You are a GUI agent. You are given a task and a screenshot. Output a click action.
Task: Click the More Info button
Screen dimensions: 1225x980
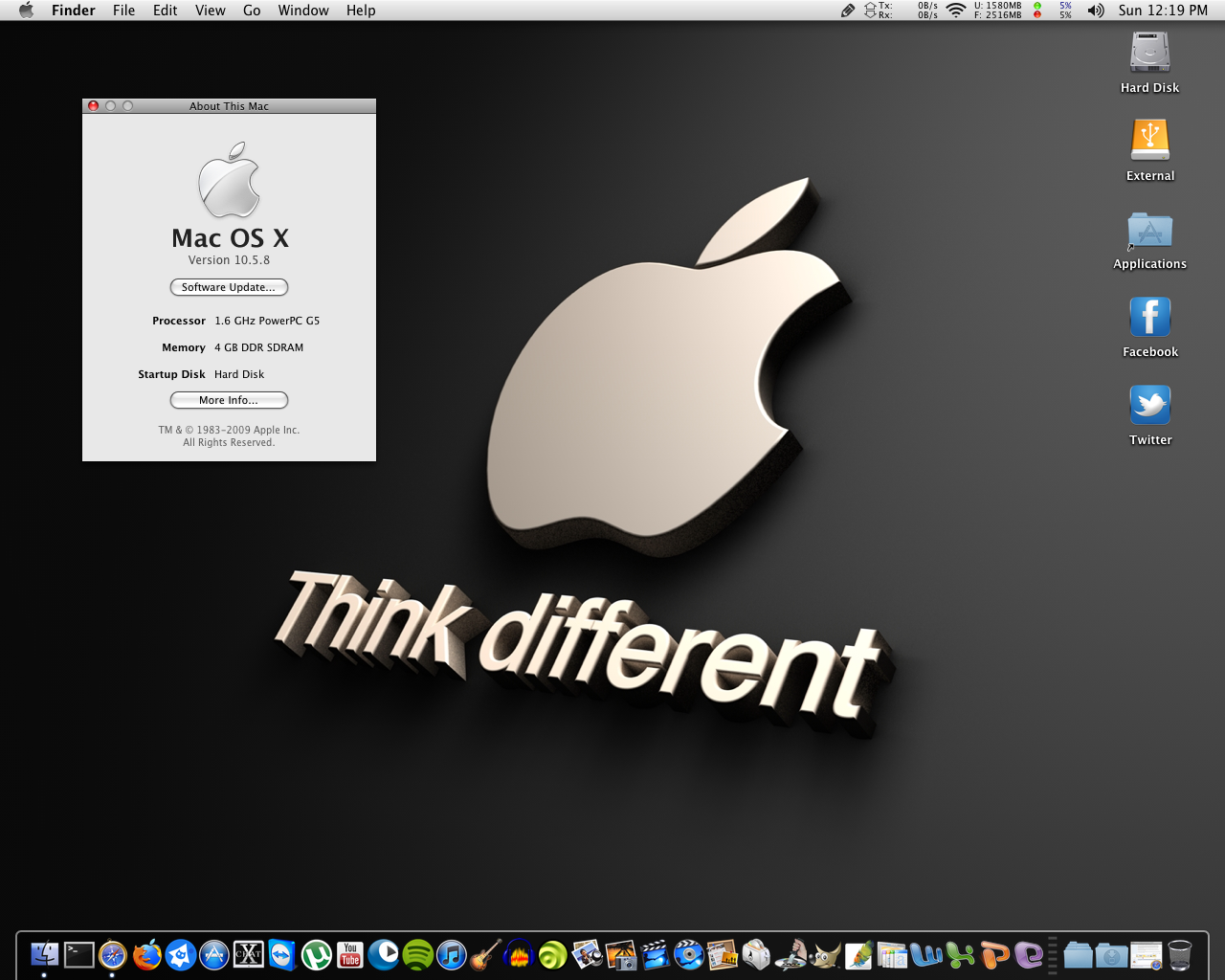229,400
